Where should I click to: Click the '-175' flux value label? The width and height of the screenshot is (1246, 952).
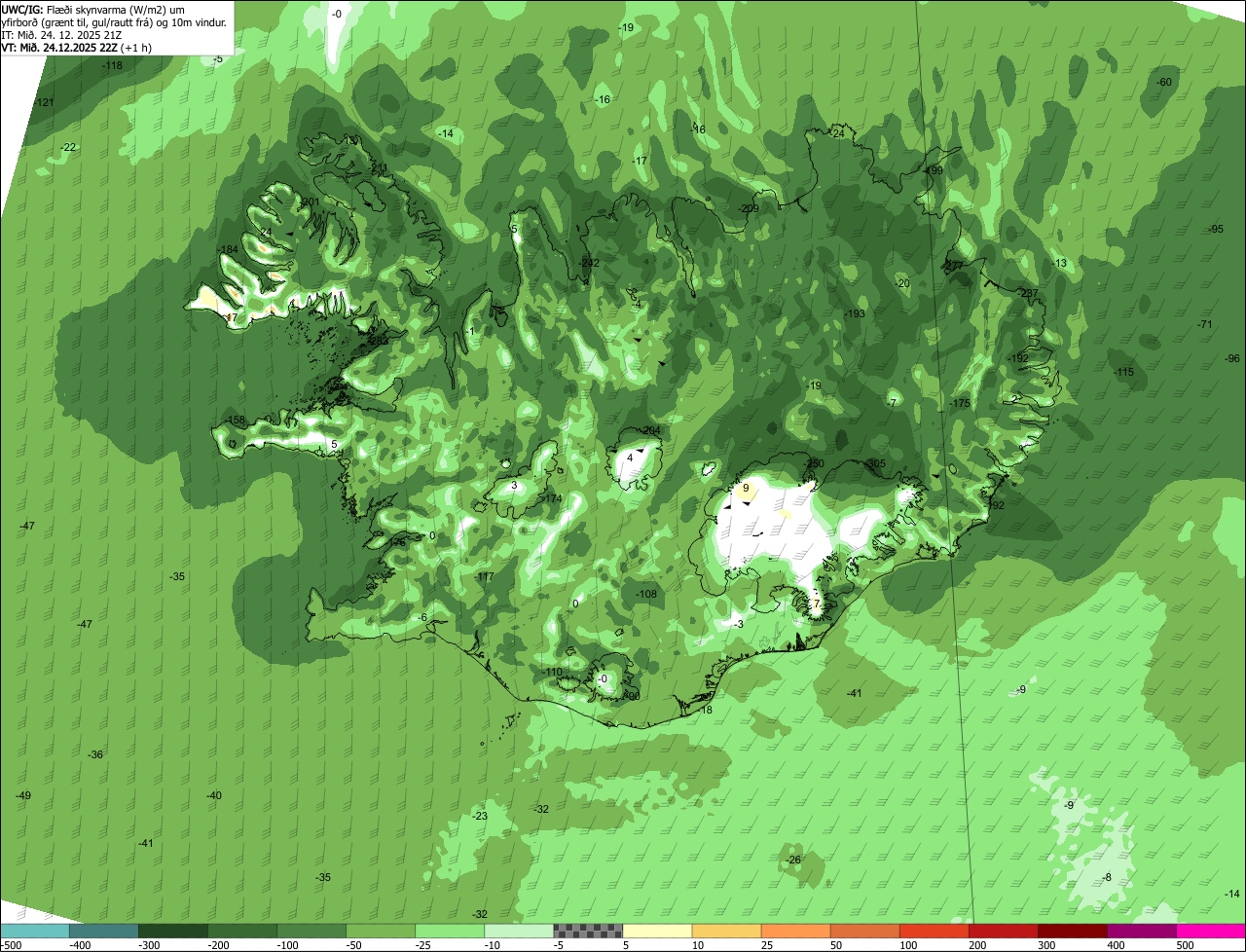coord(961,403)
